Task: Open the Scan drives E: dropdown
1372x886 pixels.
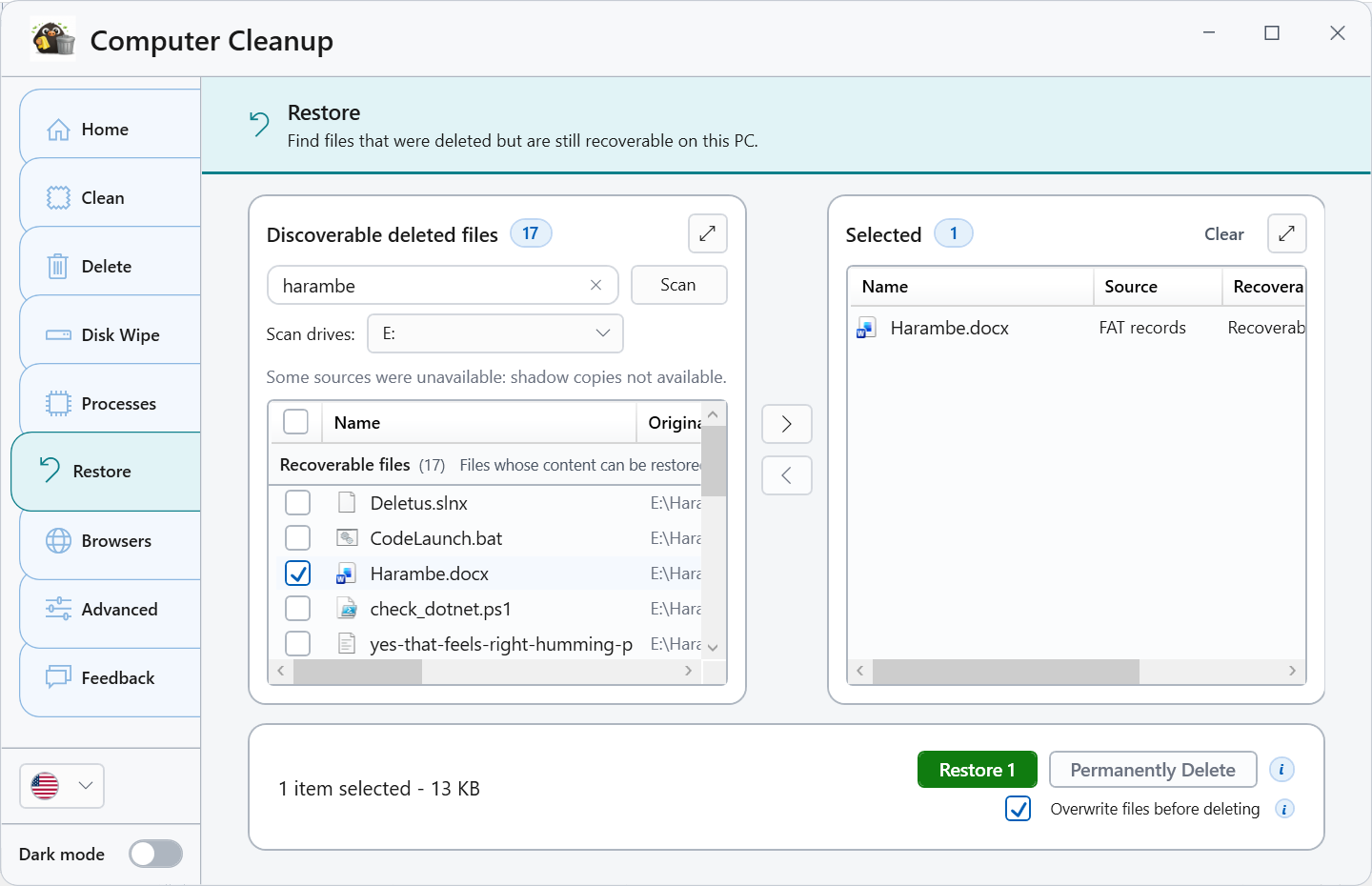Action: 495,333
